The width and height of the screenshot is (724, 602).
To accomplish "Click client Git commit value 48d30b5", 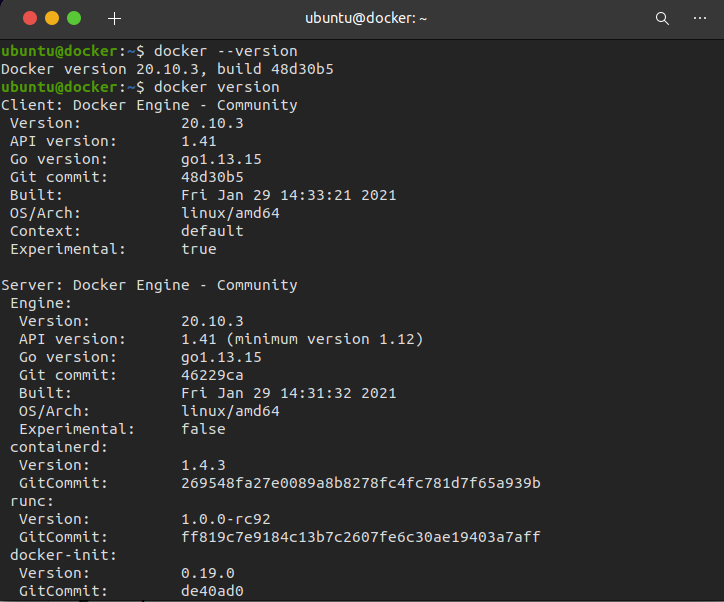I will (212, 177).
